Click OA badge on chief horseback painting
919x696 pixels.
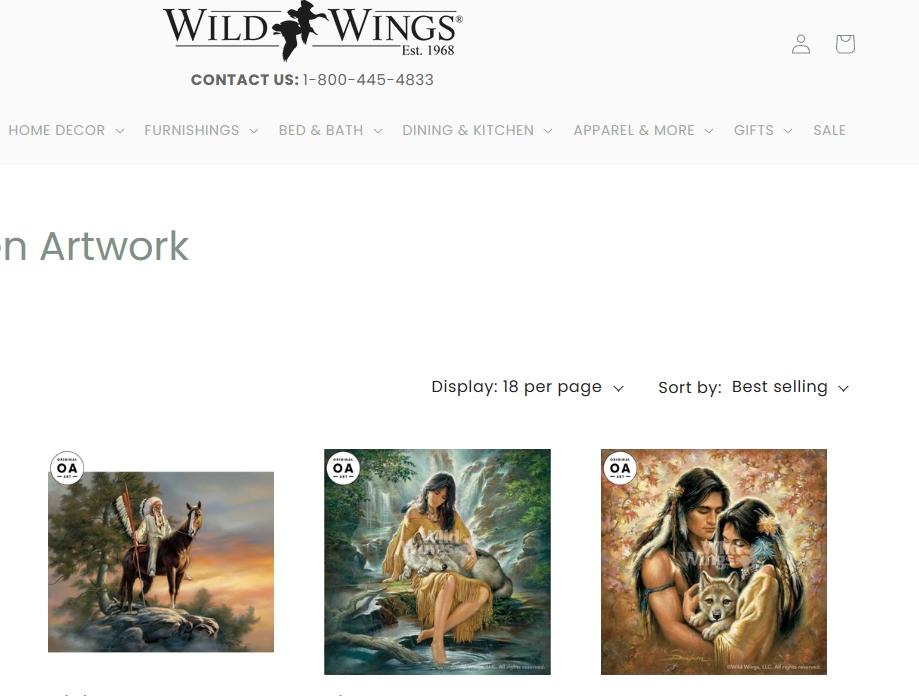click(67, 468)
